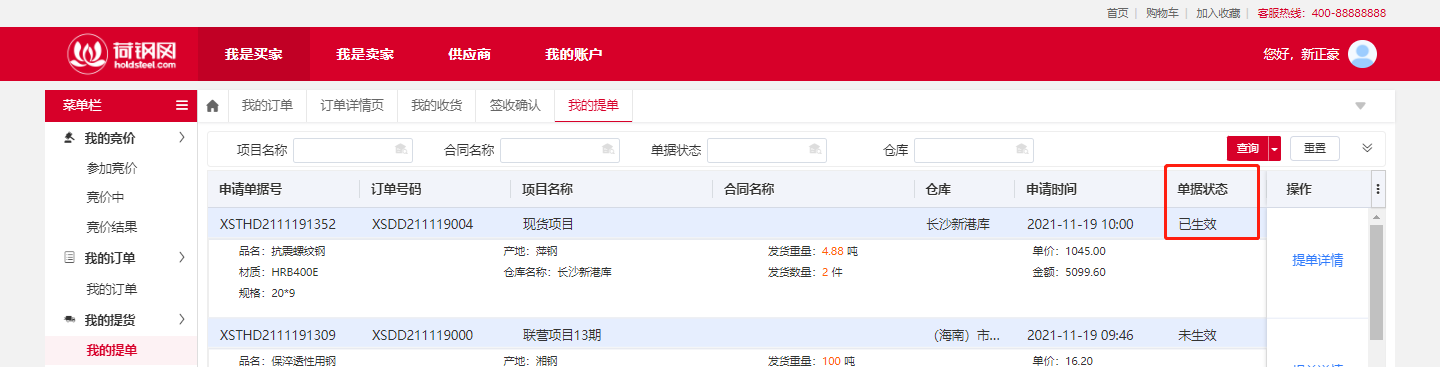Expand 我的提货 sidebar section
The width and height of the screenshot is (1440, 367).
tap(181, 320)
